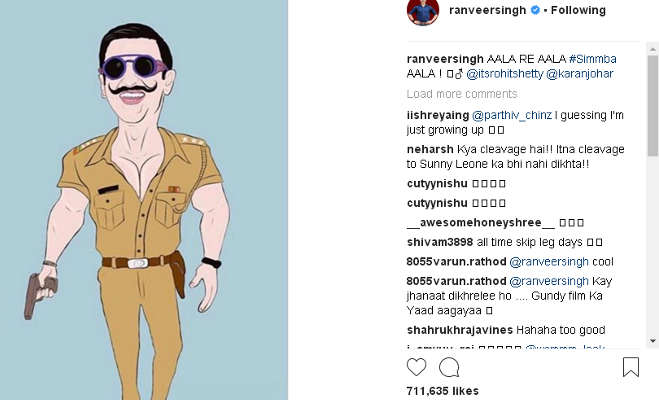Save the post using the bookmark icon

coord(631,367)
